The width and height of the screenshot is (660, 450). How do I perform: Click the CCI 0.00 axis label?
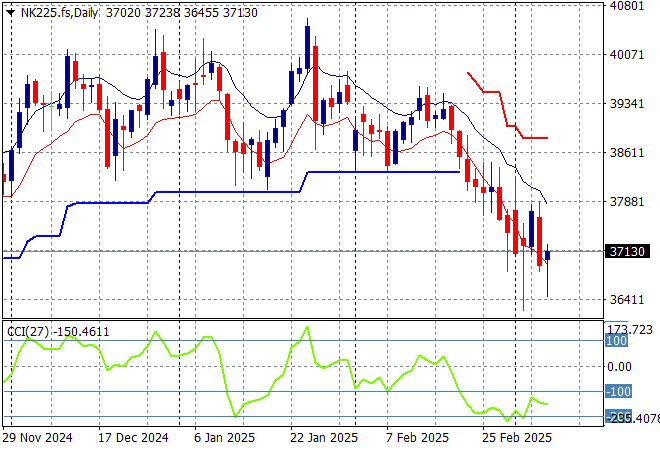click(x=619, y=367)
